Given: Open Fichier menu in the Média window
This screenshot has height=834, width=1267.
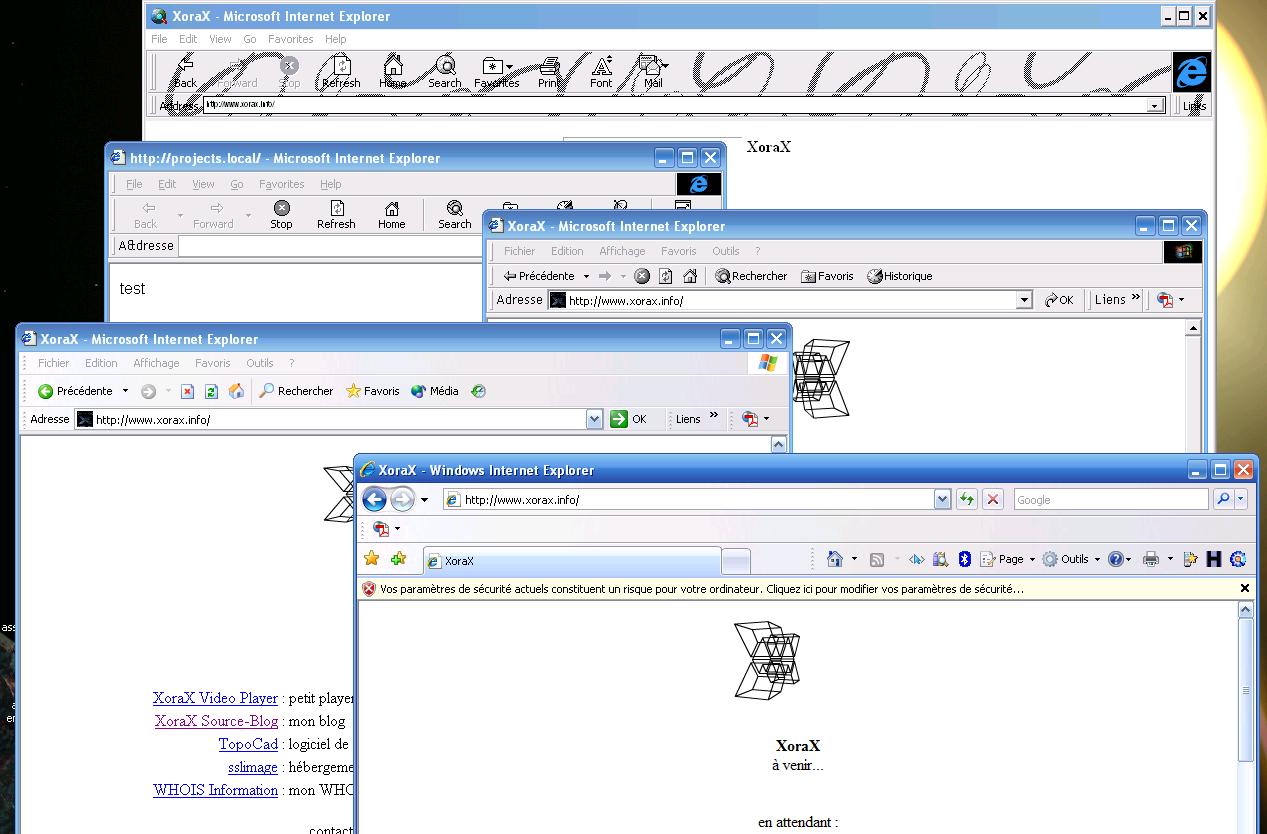Looking at the screenshot, I should [x=54, y=363].
